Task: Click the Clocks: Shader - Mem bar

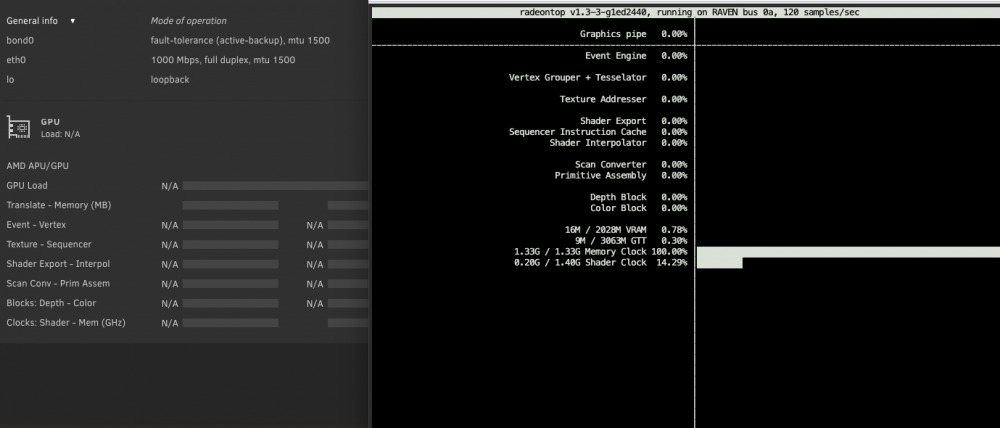Action: coord(230,323)
